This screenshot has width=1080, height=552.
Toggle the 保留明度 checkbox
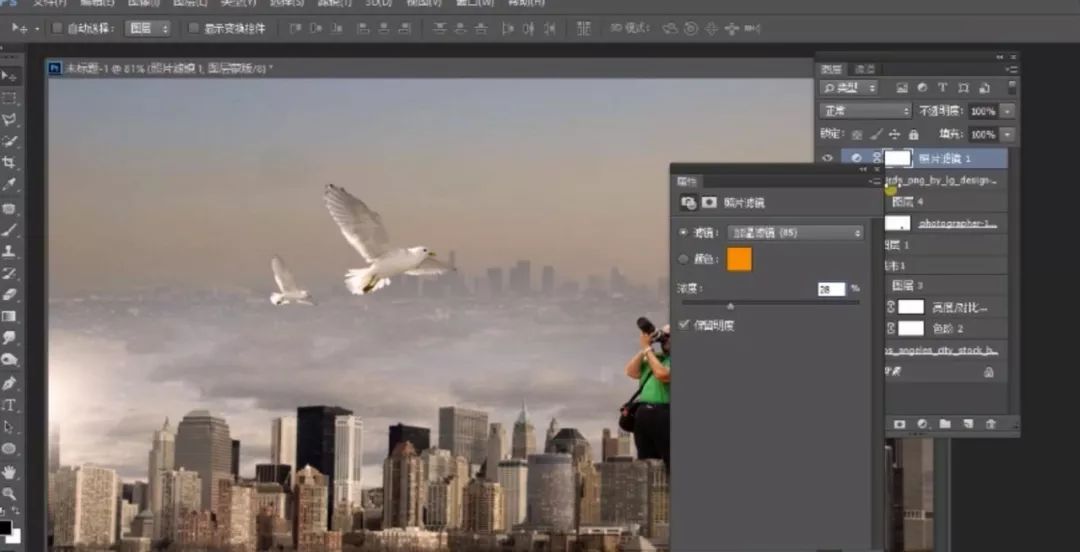coord(684,325)
